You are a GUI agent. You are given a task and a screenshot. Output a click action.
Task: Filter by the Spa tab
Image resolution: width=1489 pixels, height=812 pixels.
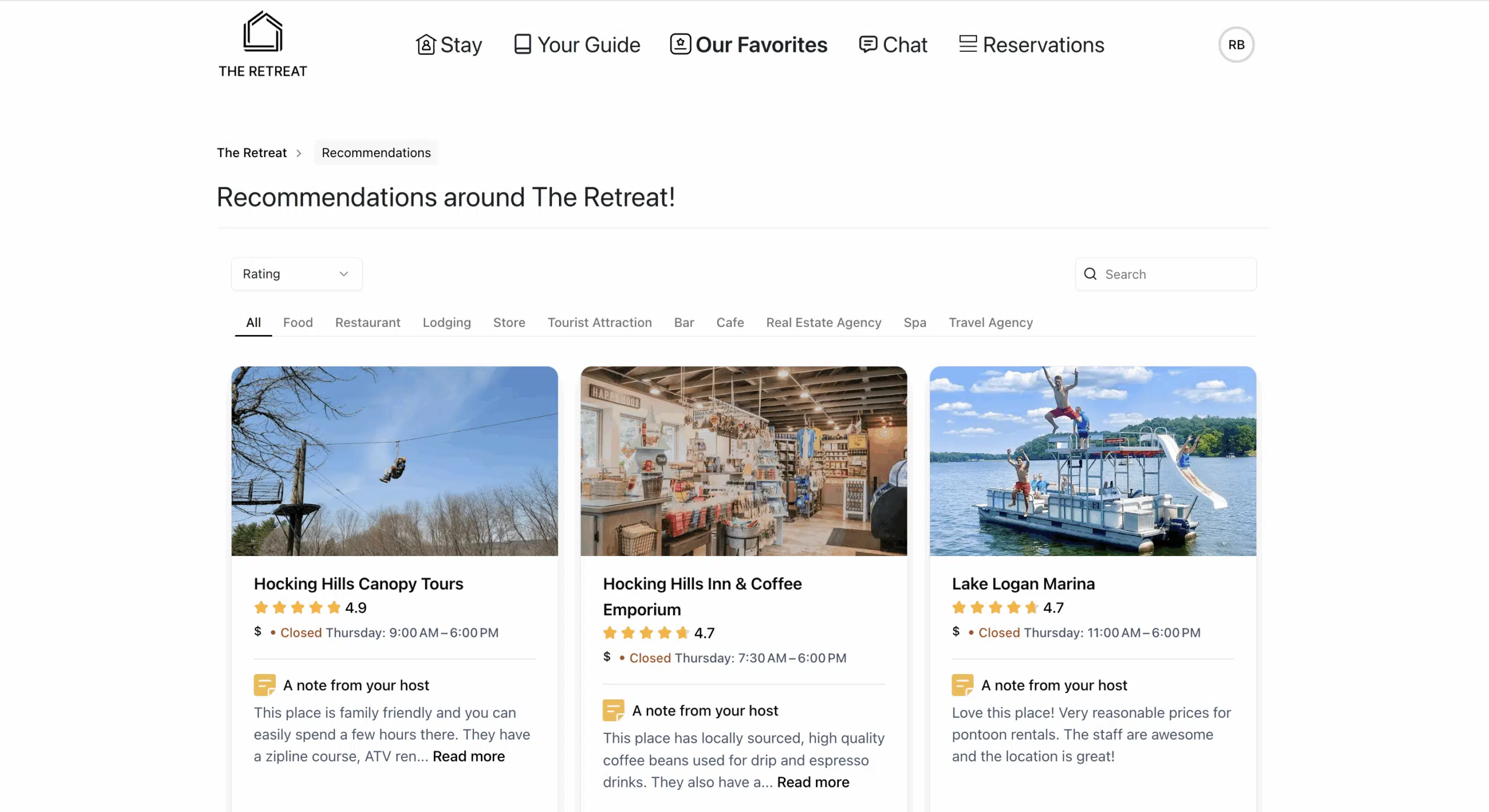pos(915,322)
